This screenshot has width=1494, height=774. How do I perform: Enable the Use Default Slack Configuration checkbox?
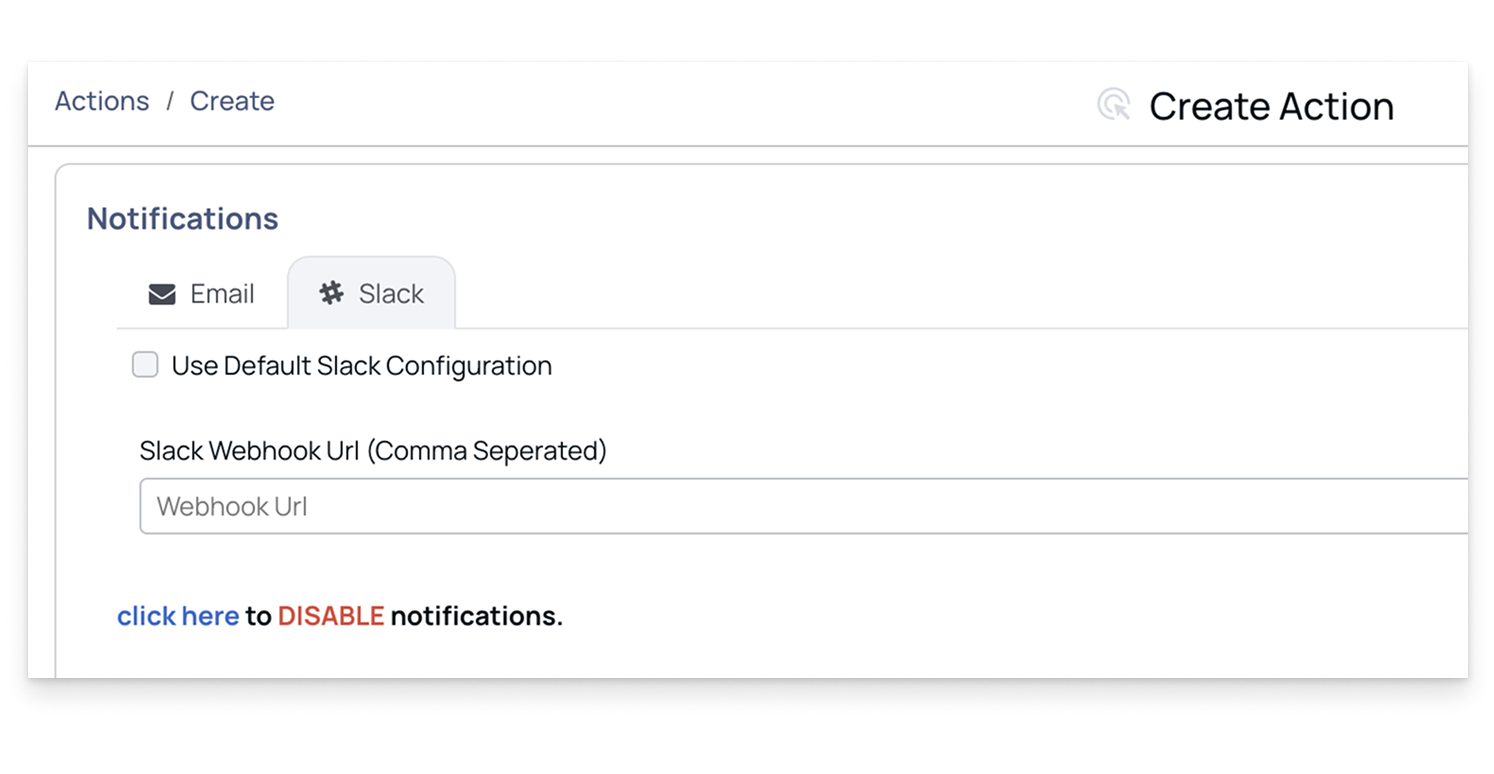tap(146, 365)
